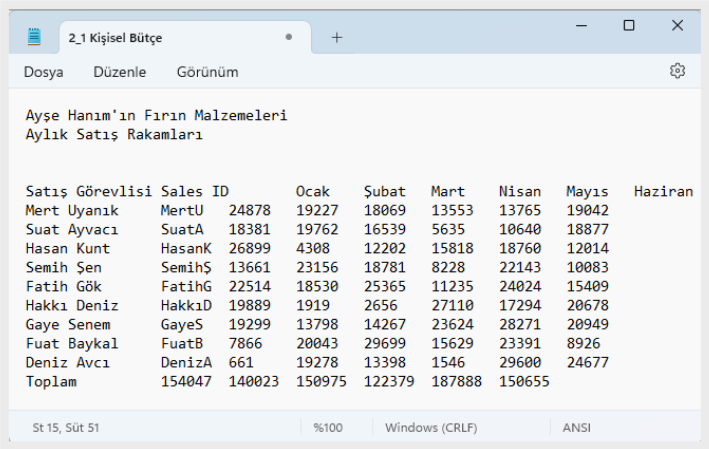The image size is (709, 449).
Task: Place cursor in title line 'Ayşe Hanım'ın Fırın Malzemeleri'
Action: [x=156, y=115]
